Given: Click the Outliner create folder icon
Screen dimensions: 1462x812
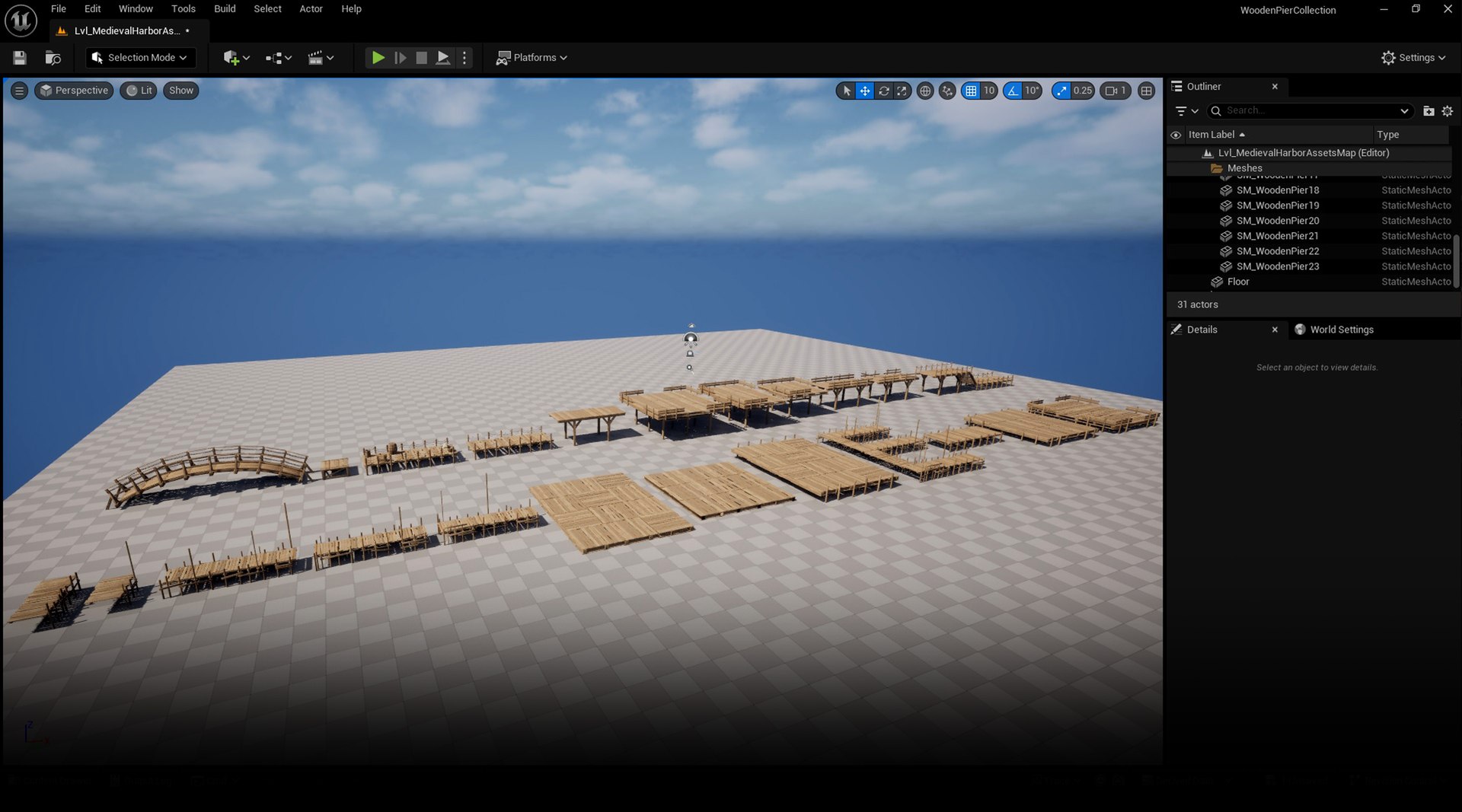Looking at the screenshot, I should coord(1428,111).
